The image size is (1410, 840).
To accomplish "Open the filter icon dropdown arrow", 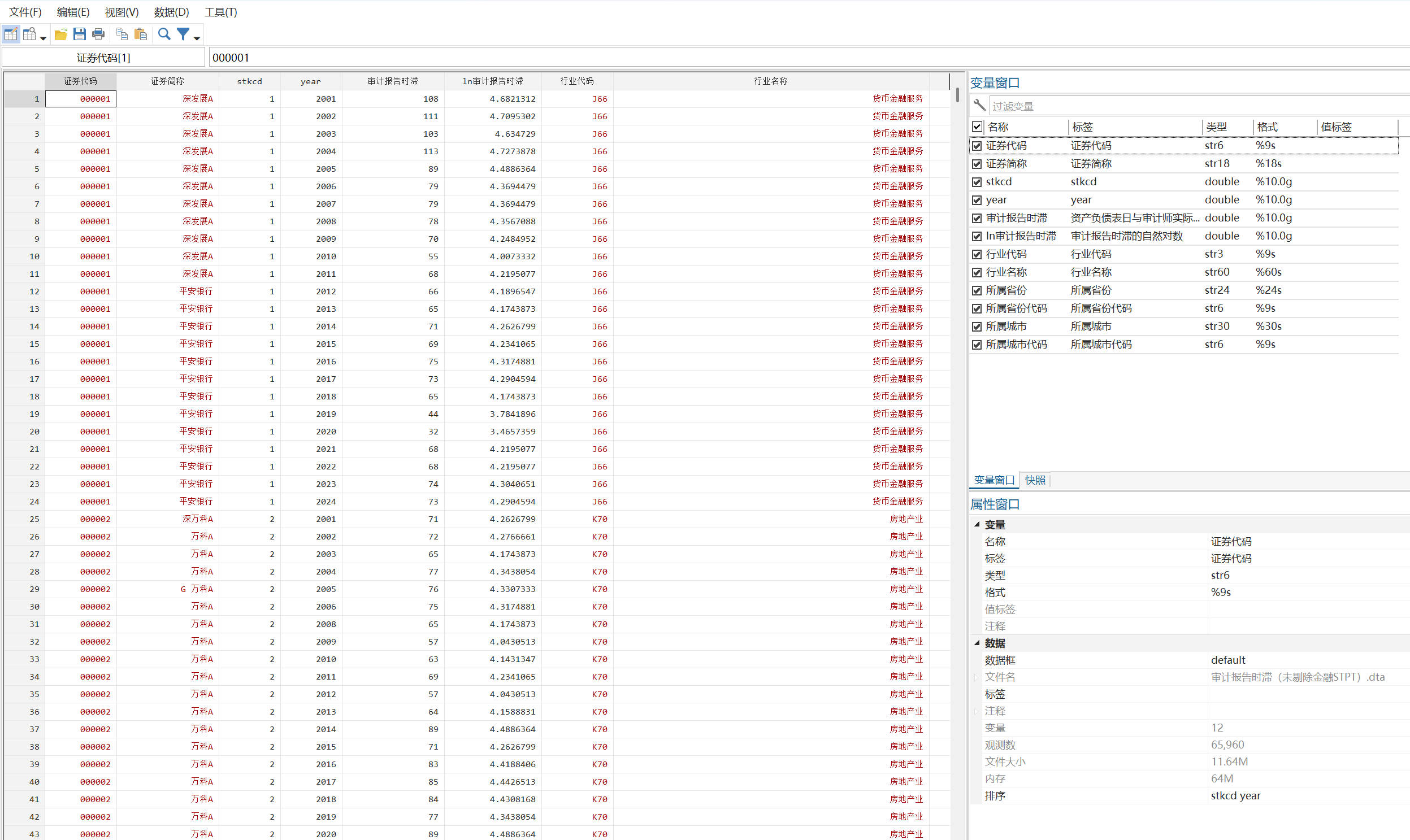I will 197,38.
